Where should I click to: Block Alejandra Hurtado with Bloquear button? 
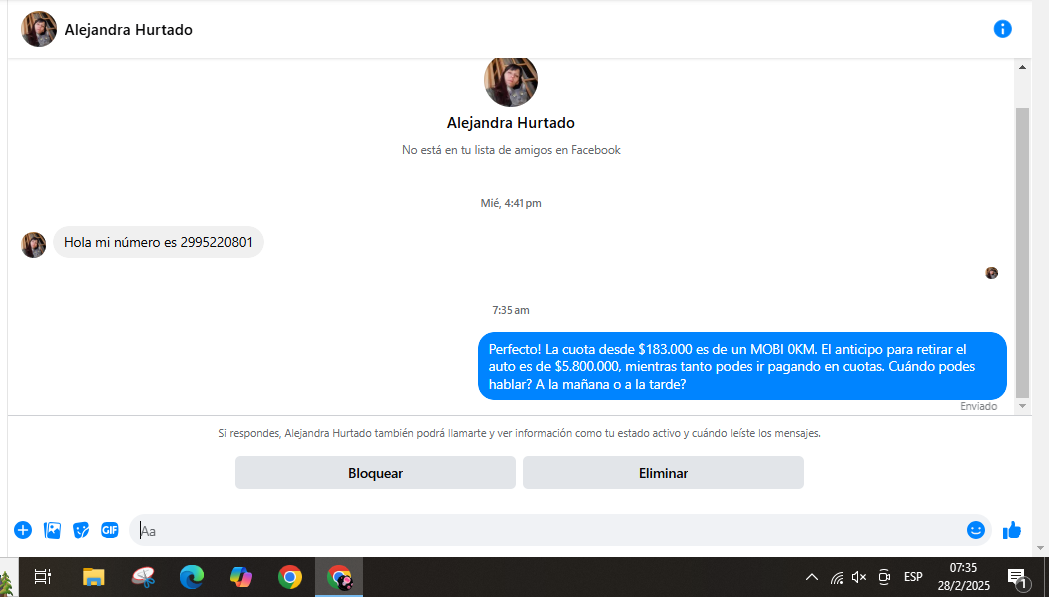[375, 473]
